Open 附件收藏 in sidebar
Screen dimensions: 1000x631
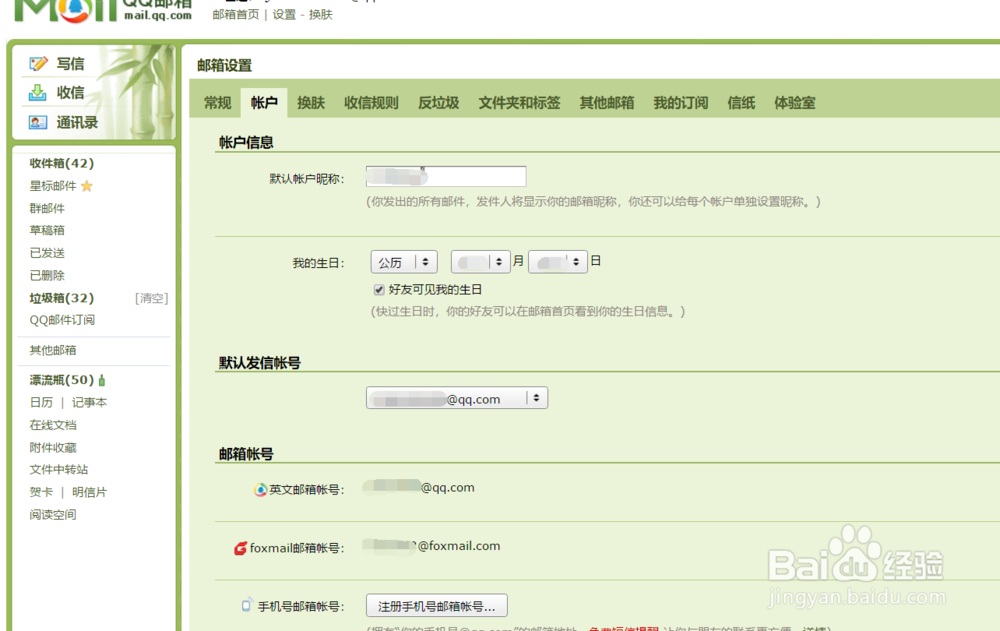[x=53, y=447]
